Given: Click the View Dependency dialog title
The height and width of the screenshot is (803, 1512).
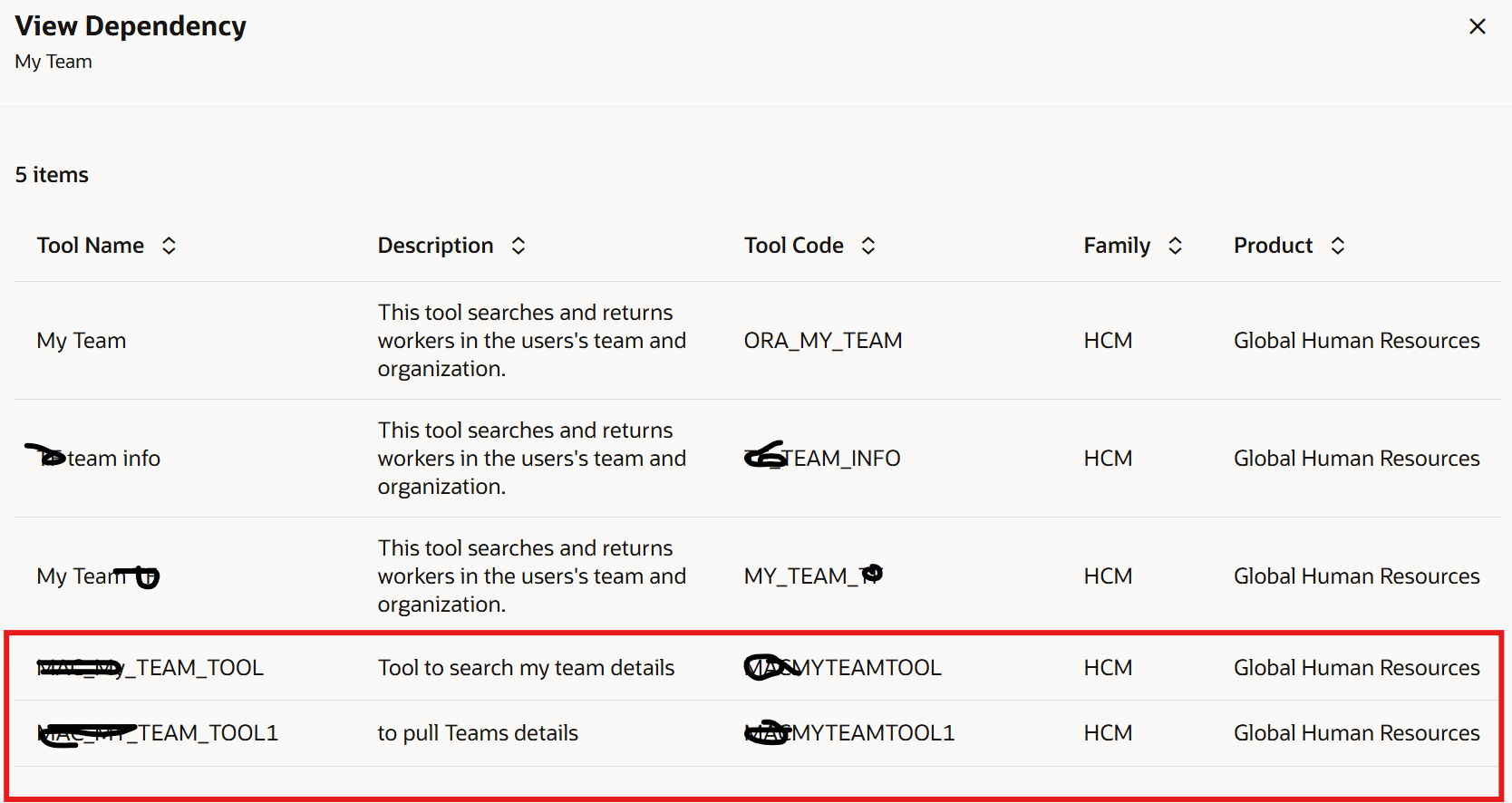Looking at the screenshot, I should (x=131, y=26).
